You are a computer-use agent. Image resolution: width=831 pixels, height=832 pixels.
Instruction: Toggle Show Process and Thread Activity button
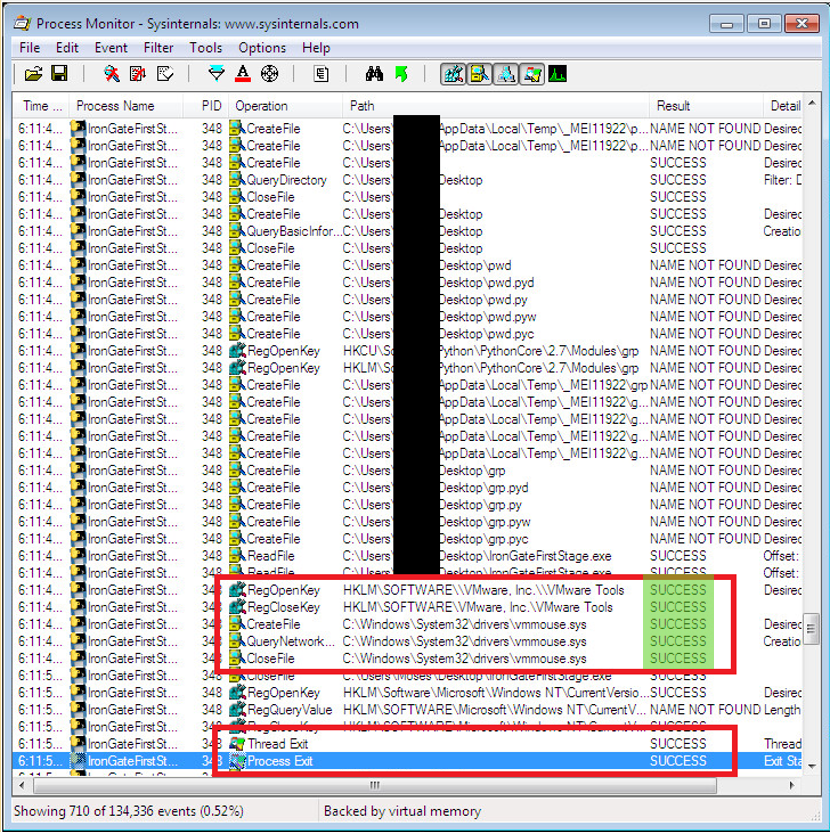coord(532,74)
